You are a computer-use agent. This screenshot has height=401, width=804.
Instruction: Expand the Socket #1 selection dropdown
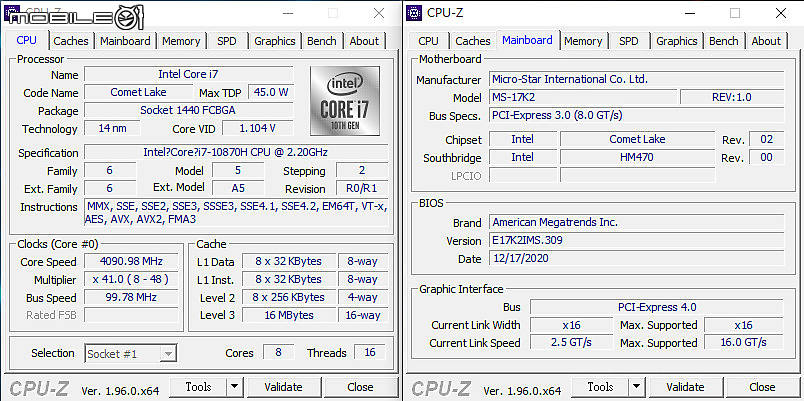(x=168, y=353)
